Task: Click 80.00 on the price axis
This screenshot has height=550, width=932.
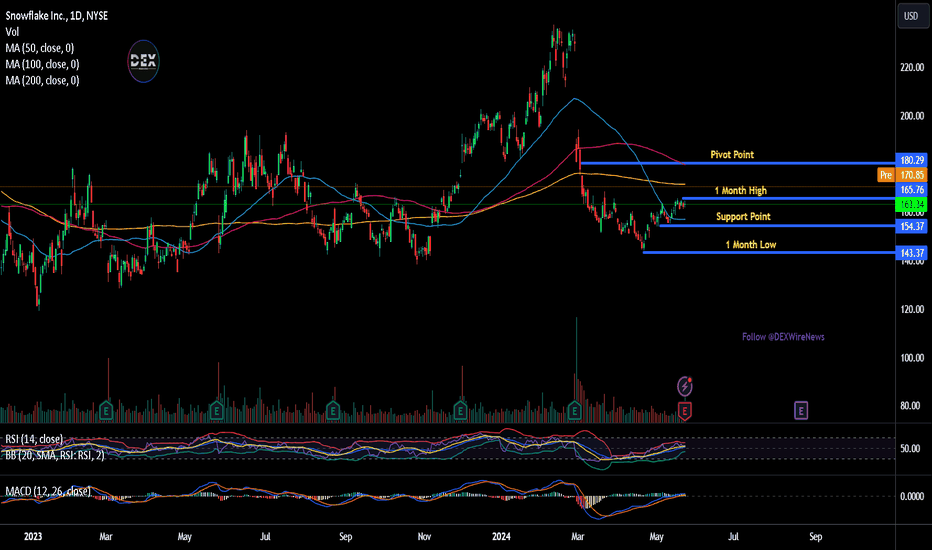Action: coord(910,406)
